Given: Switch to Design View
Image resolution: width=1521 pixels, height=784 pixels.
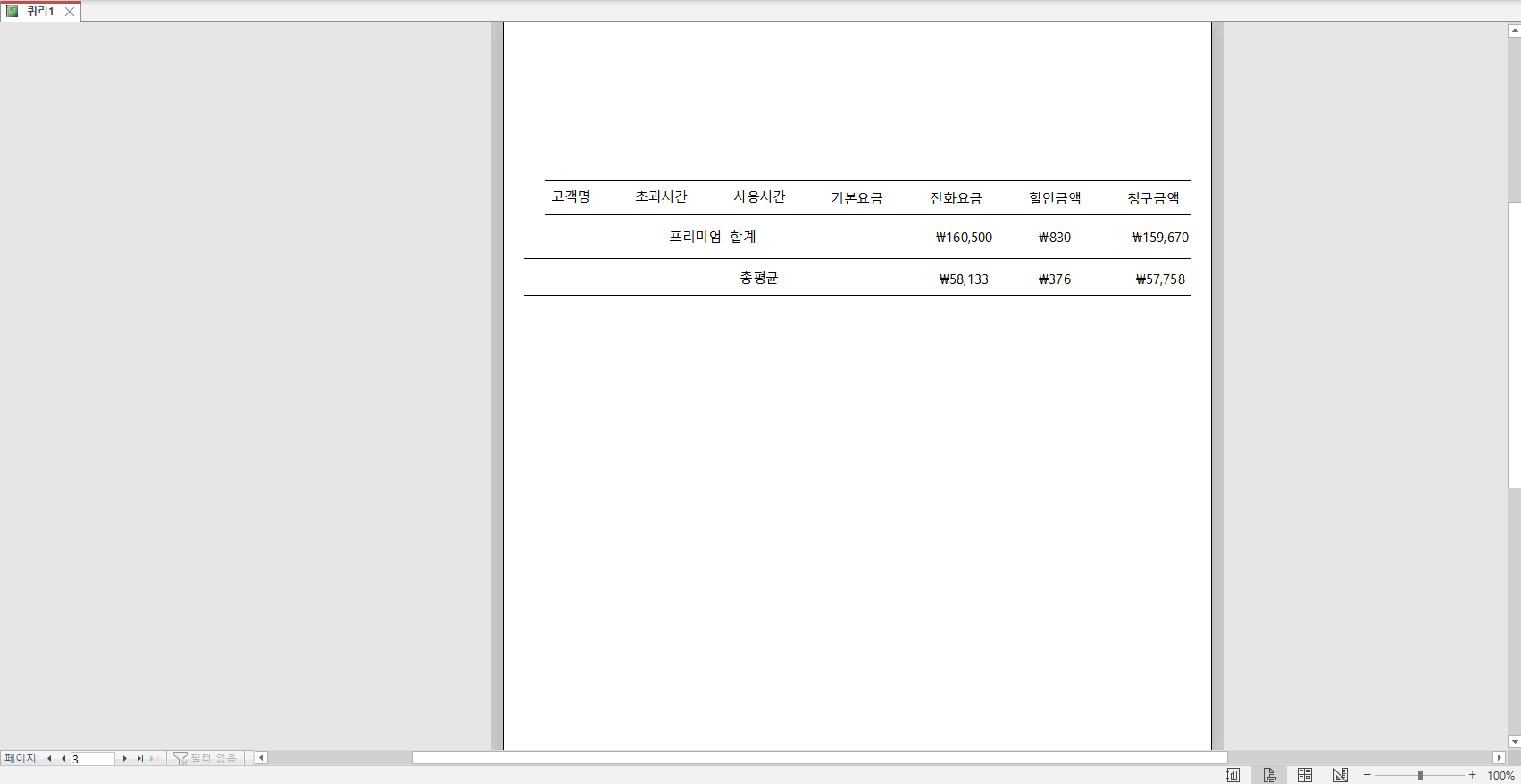Looking at the screenshot, I should [x=1341, y=775].
